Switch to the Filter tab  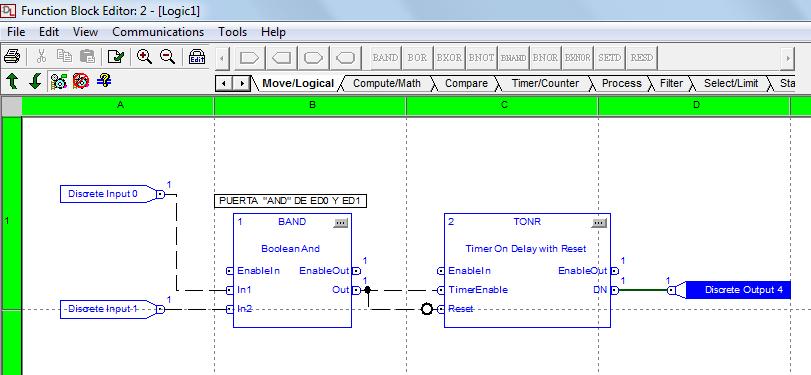[x=671, y=83]
